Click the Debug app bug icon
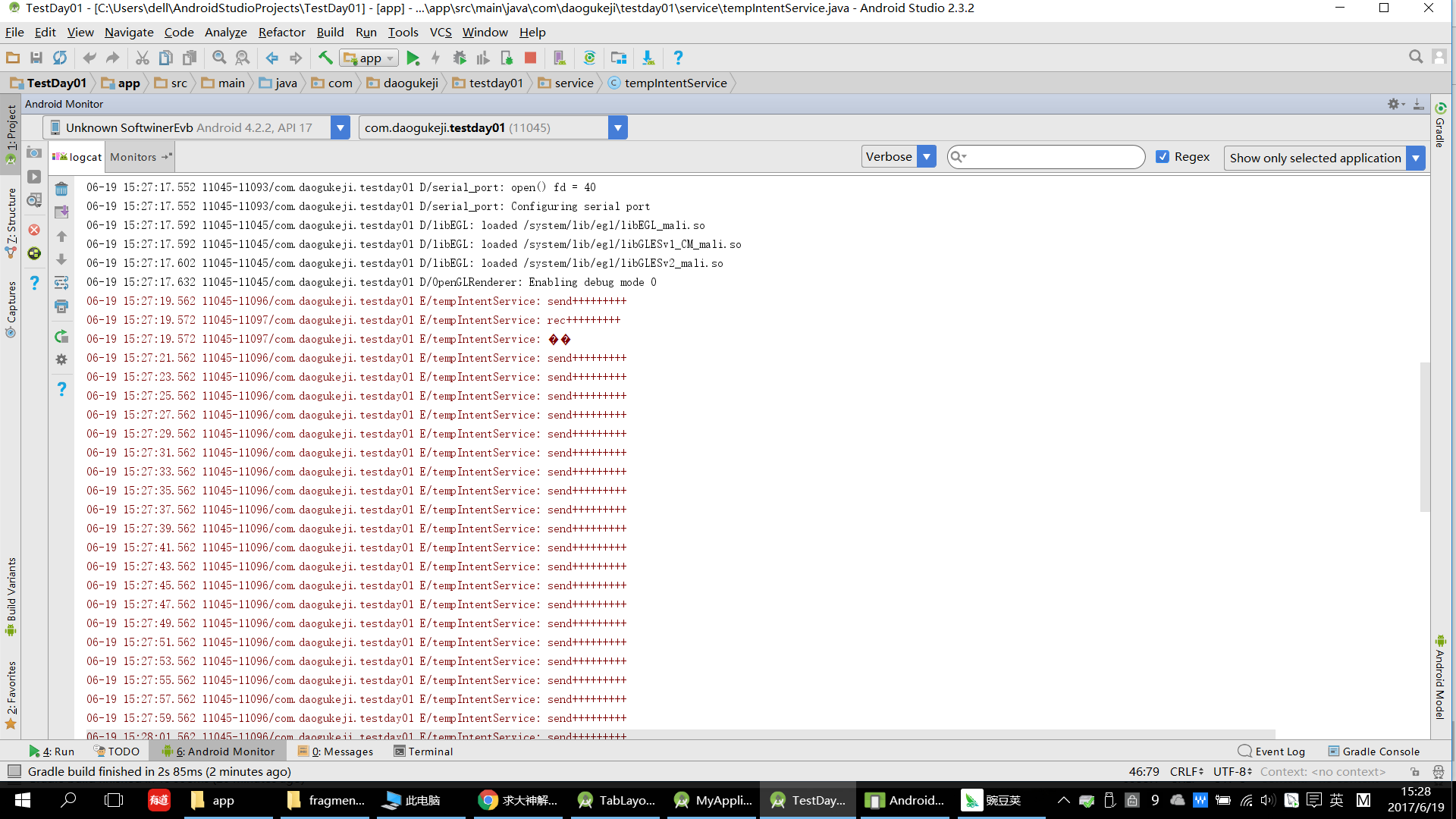Viewport: 1456px width, 819px height. (460, 58)
